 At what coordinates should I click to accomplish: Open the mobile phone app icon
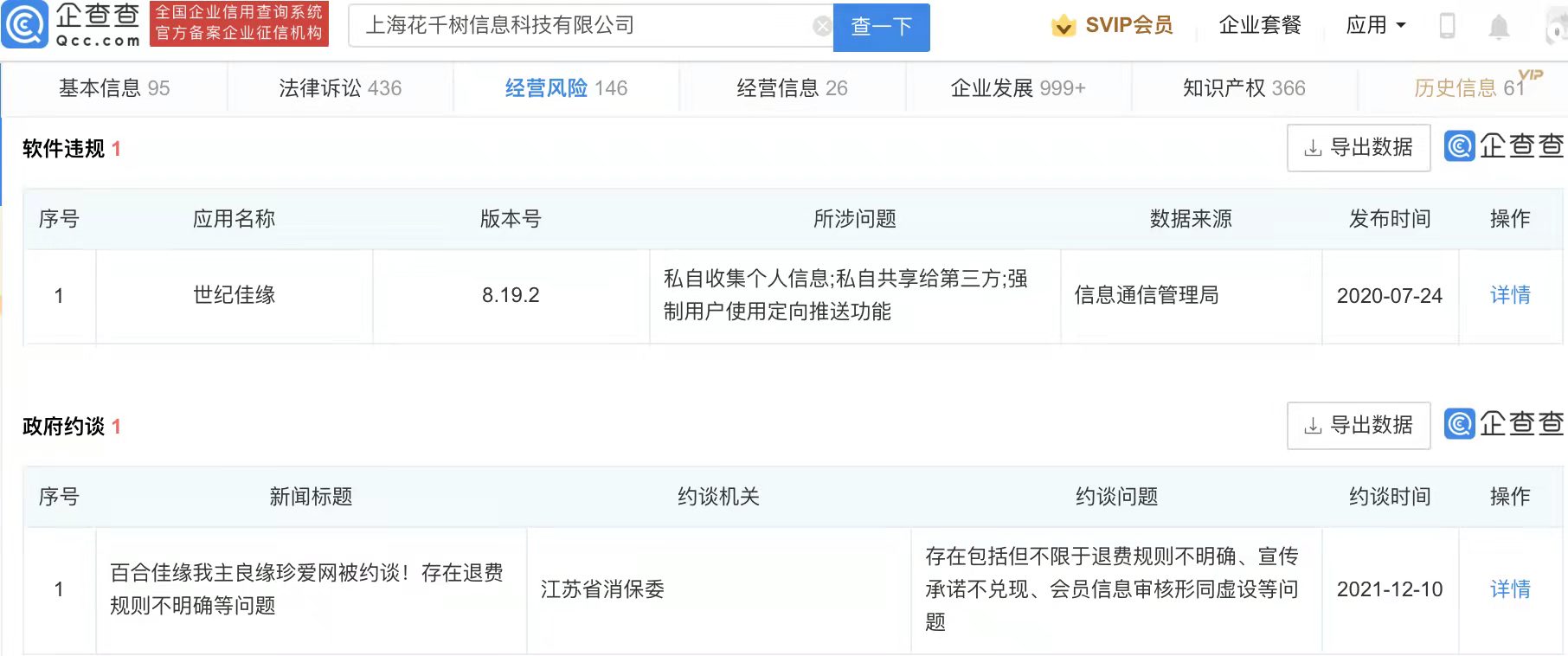1447,26
